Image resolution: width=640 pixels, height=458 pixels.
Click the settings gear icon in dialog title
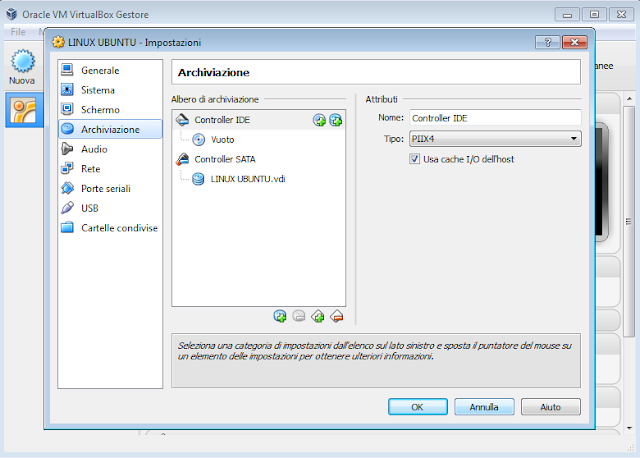(58, 42)
